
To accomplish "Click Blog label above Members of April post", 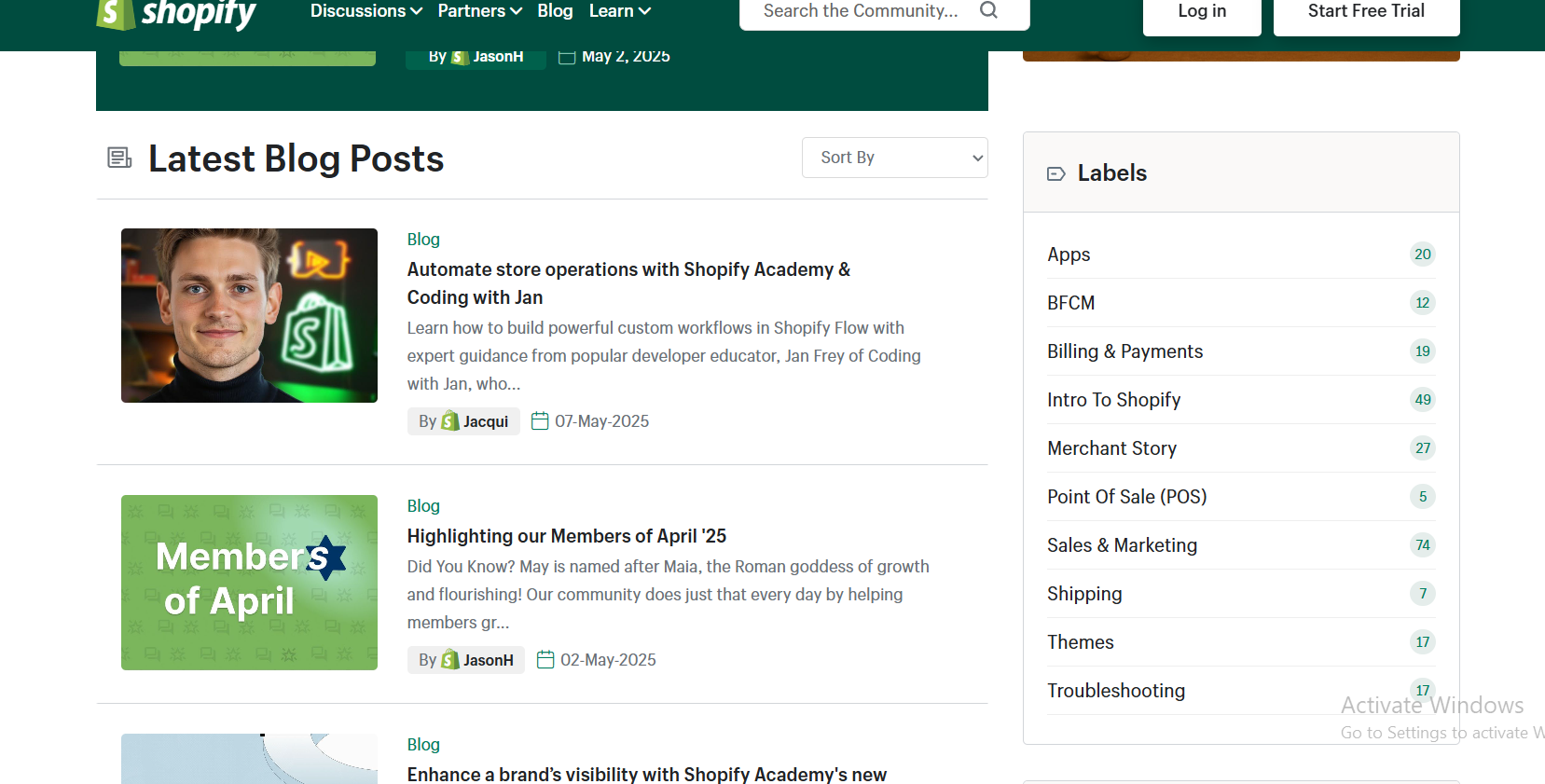I will pos(423,506).
